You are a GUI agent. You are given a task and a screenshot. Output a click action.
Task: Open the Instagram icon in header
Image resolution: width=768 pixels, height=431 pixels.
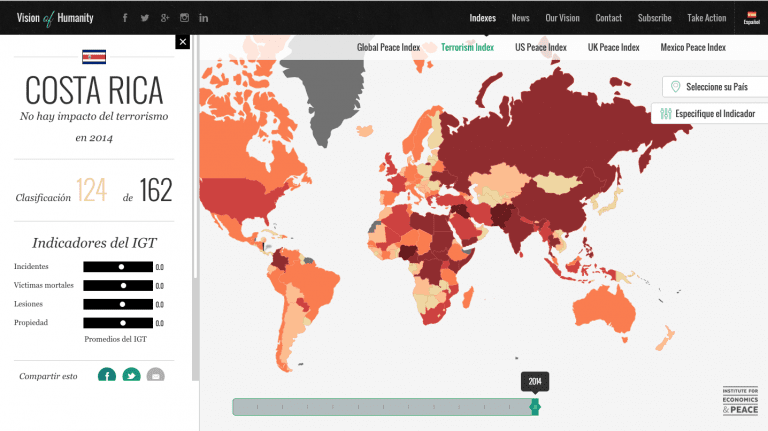click(184, 18)
